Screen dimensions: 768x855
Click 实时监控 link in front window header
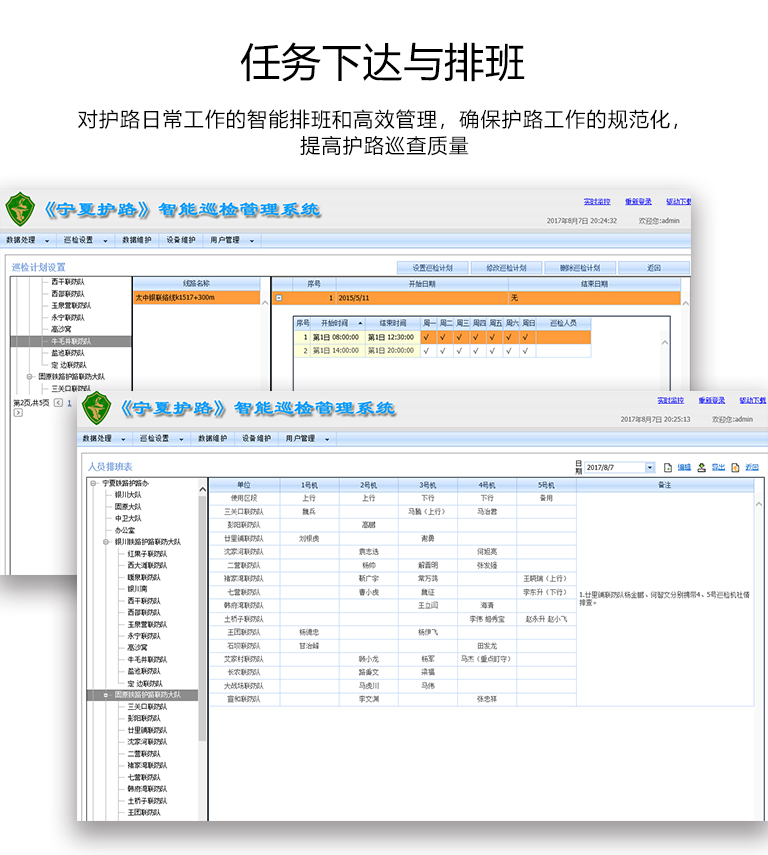pyautogui.click(x=670, y=400)
